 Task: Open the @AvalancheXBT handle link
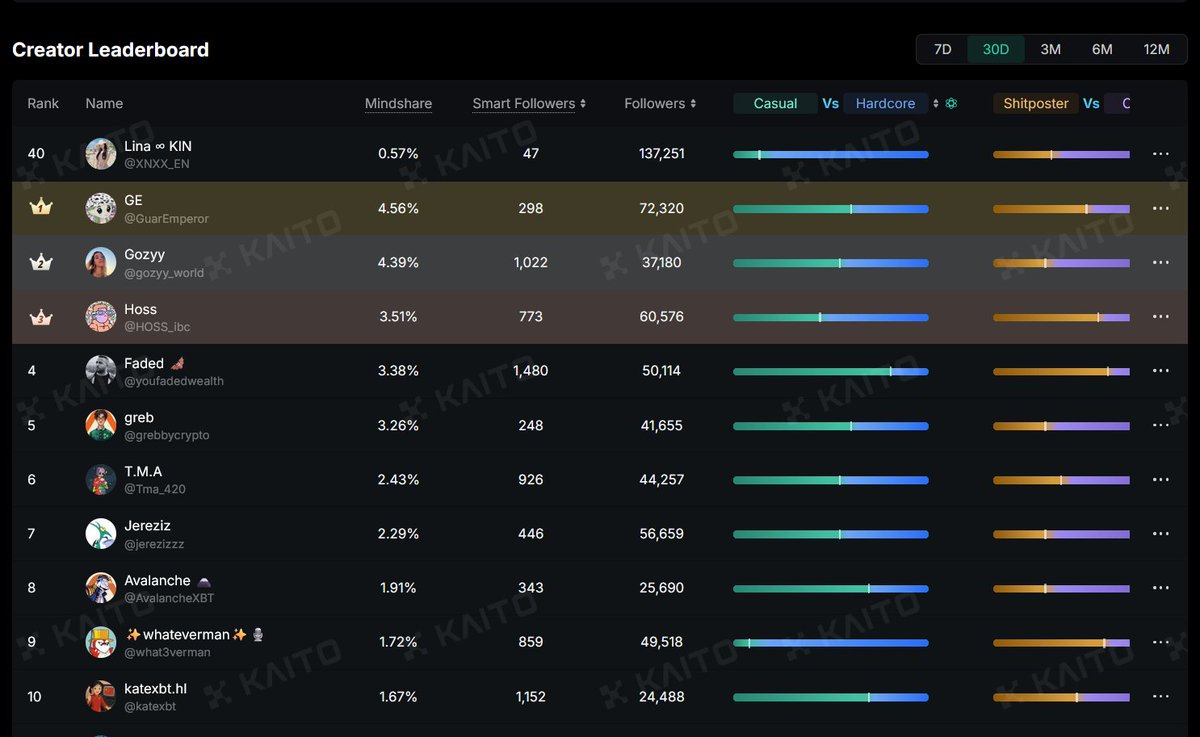click(169, 598)
